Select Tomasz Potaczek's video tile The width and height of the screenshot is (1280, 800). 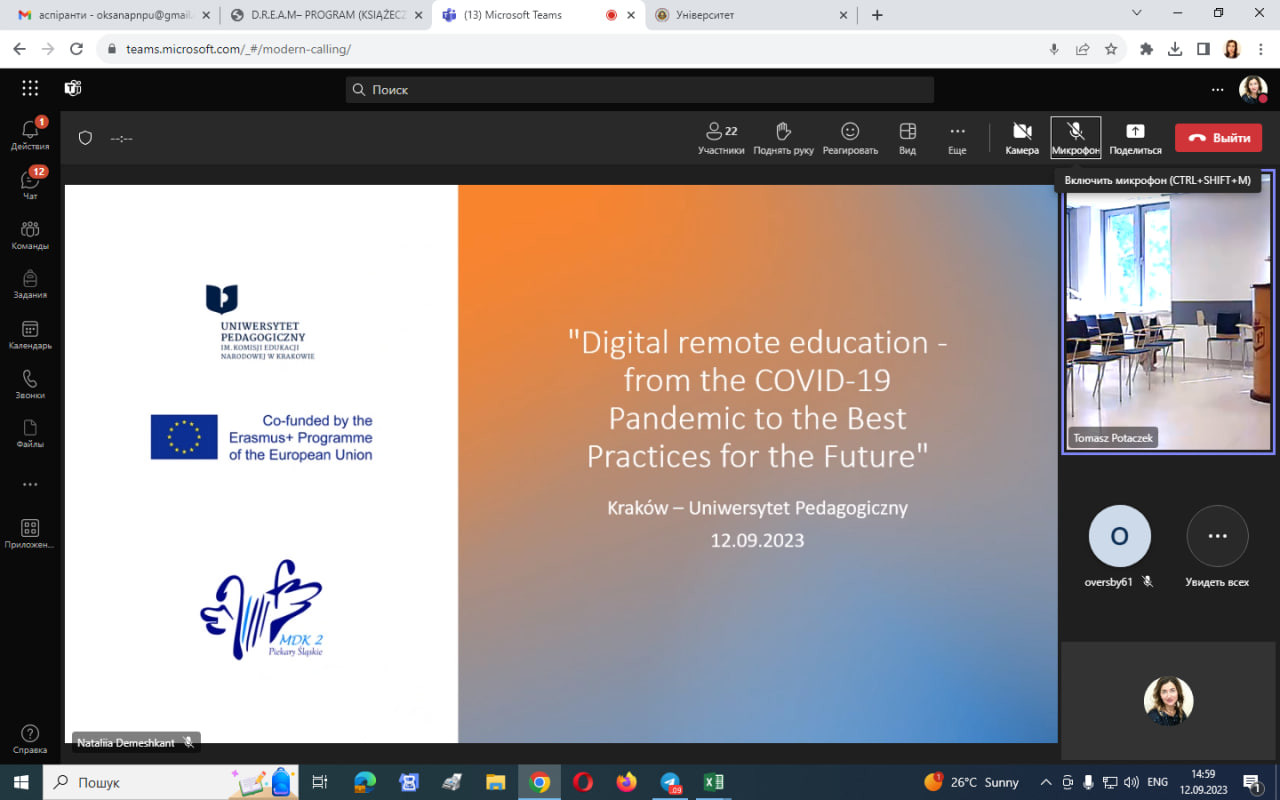point(1168,312)
